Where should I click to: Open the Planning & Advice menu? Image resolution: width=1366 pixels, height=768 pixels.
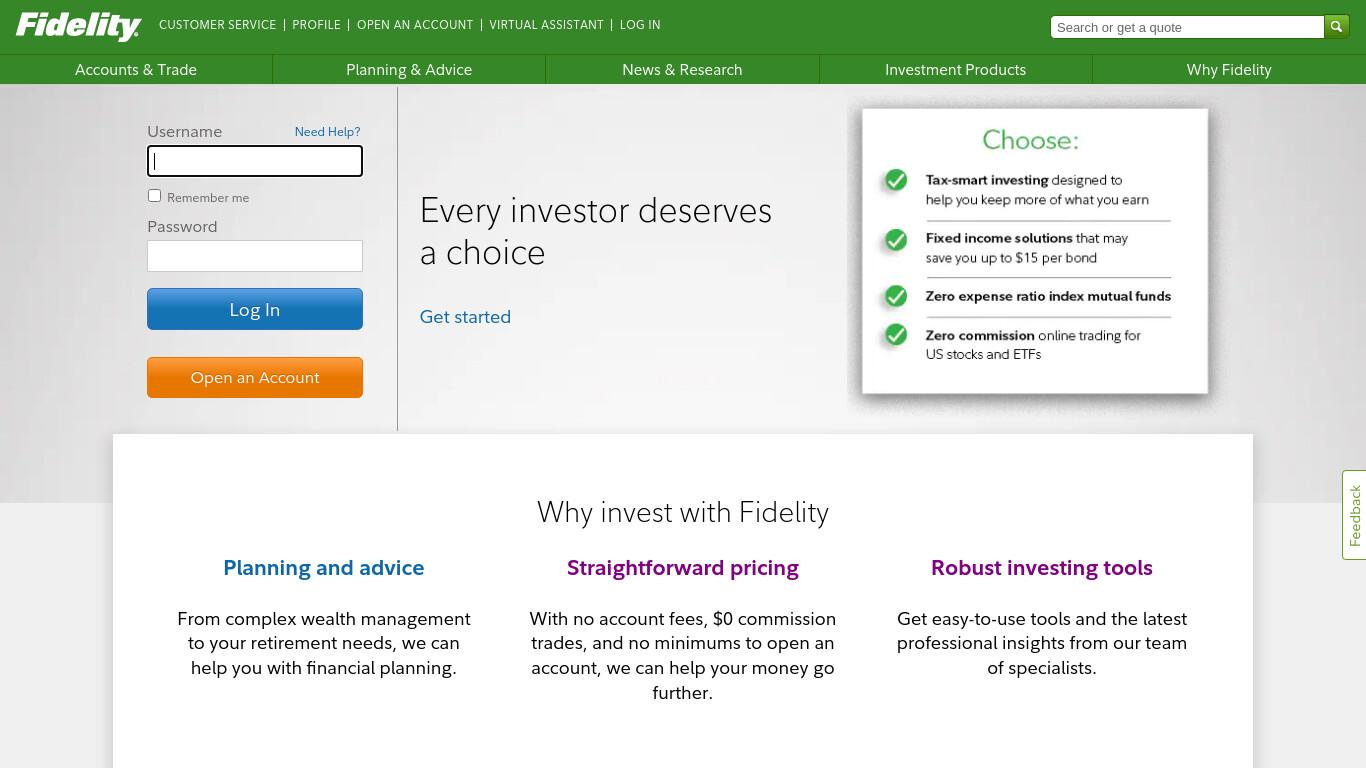[409, 70]
